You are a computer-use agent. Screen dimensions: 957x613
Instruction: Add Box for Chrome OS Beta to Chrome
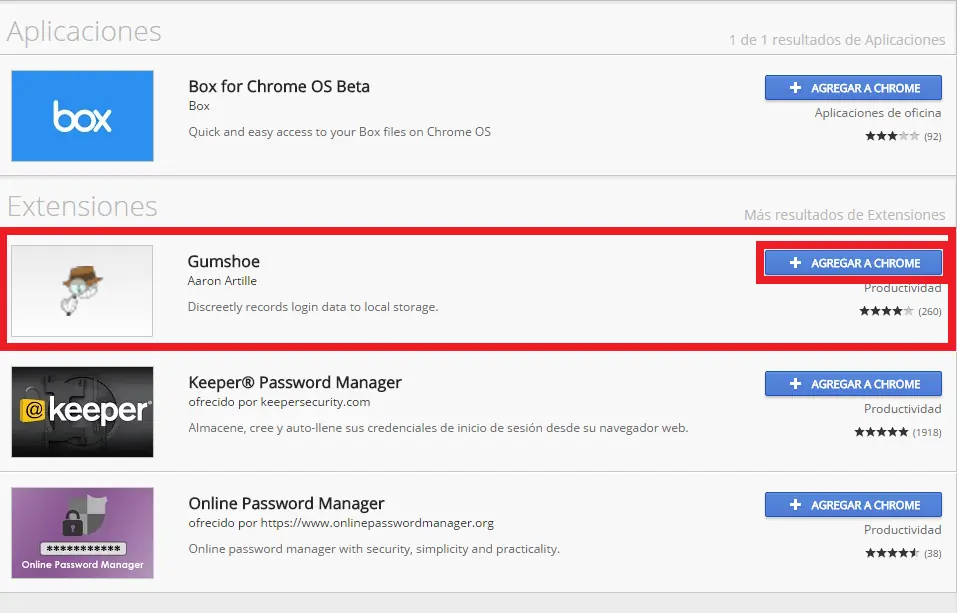coord(853,88)
